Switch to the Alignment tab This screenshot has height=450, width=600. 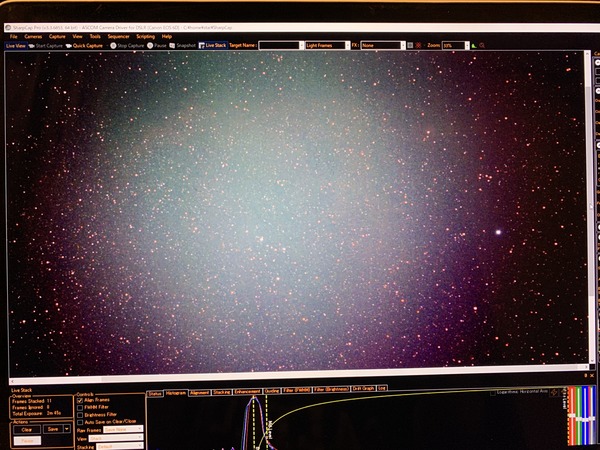coord(199,393)
